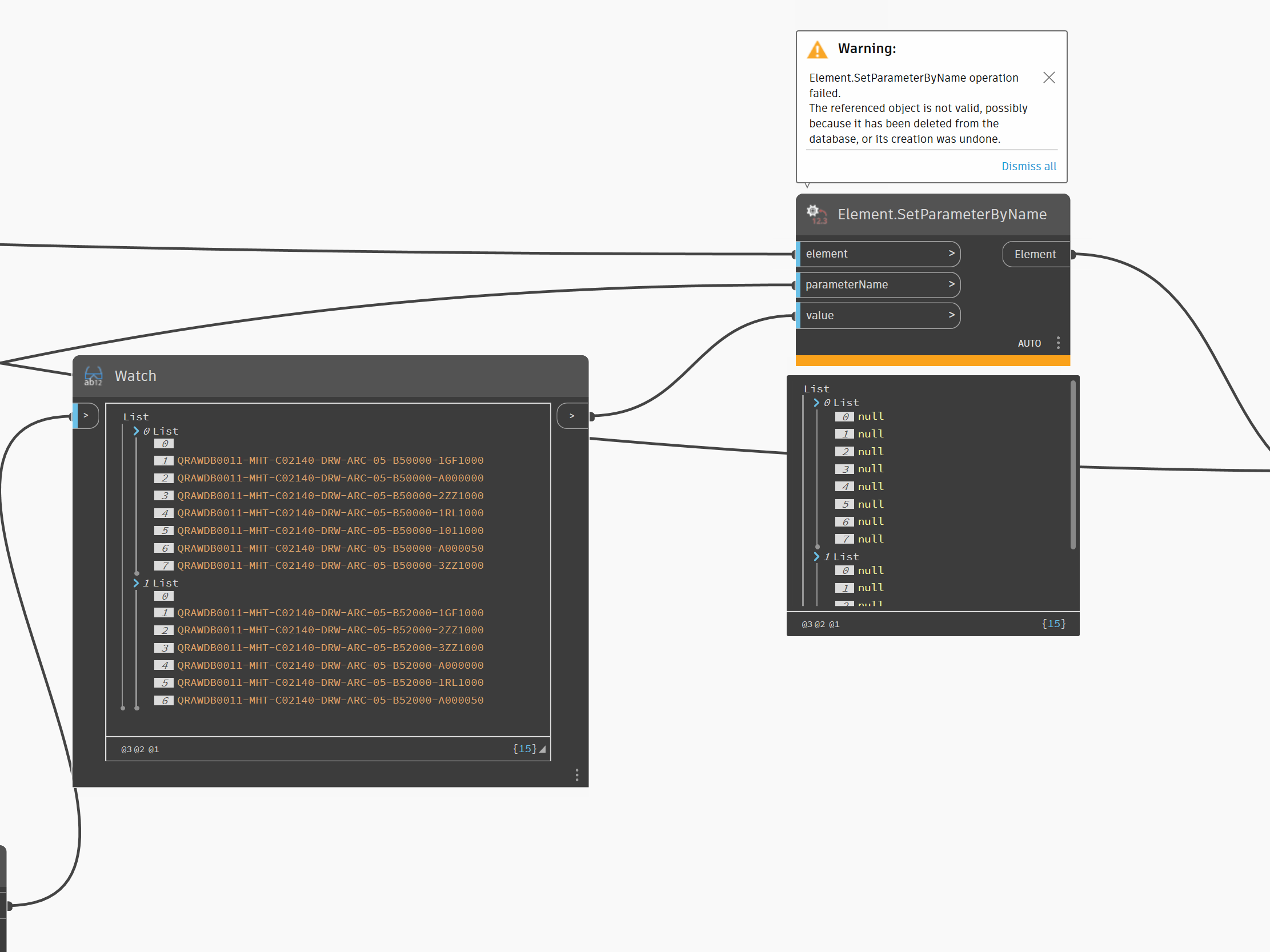Select item QRAWDB0011-MHT-C02140-DRW-ARC-05-B50000-1GF1000
Screen dimensions: 1270x952
pos(330,461)
